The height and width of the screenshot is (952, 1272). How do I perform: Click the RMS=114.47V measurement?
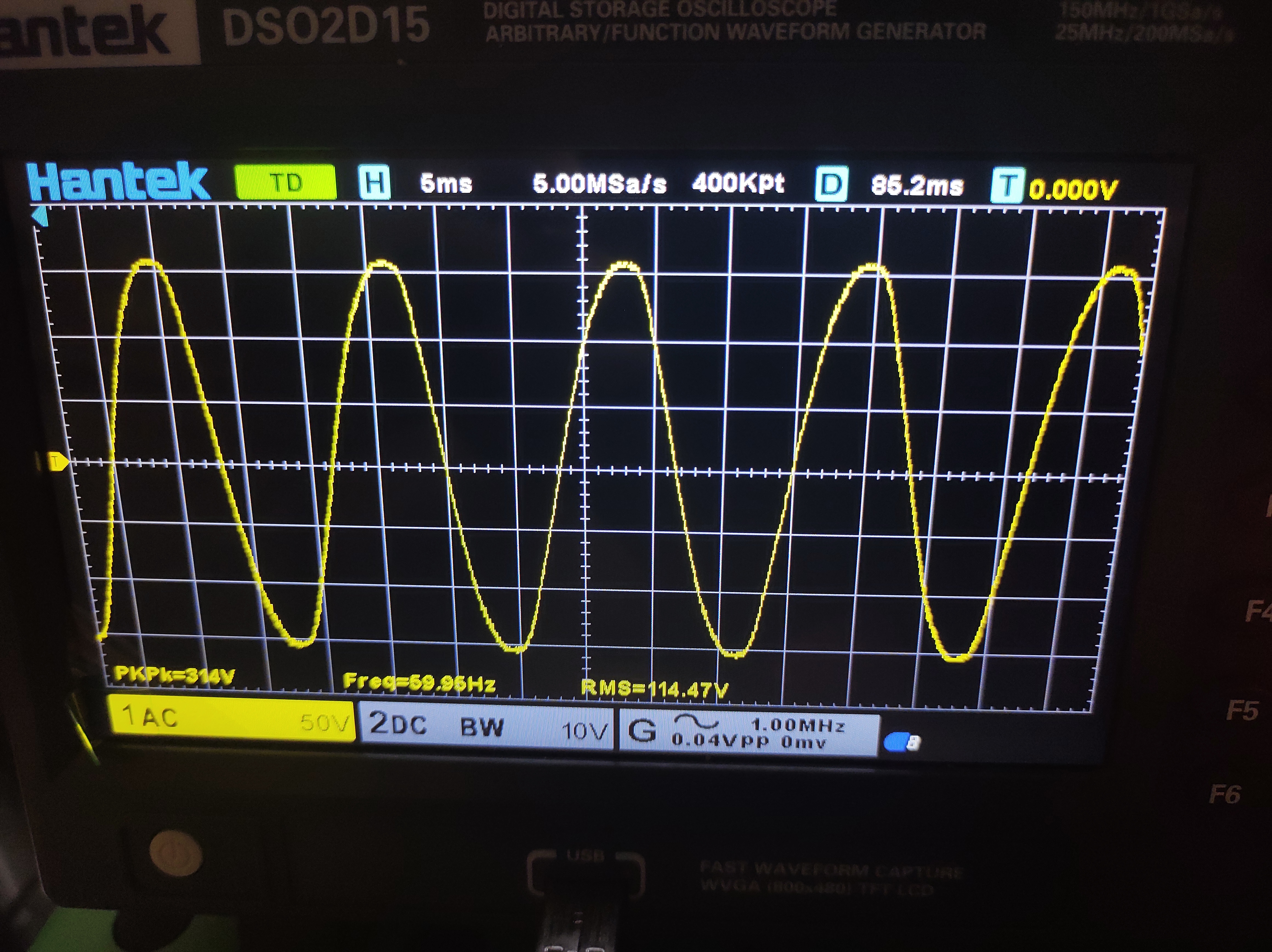(655, 688)
